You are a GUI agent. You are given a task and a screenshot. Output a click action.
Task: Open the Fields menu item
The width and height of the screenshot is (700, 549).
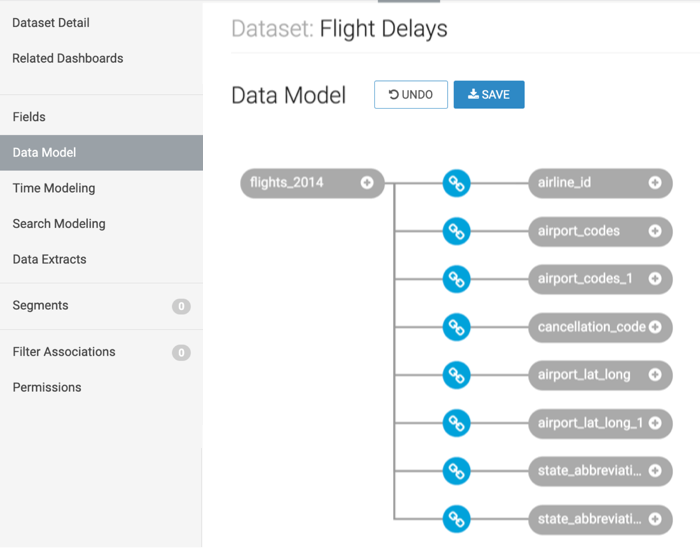point(29,117)
